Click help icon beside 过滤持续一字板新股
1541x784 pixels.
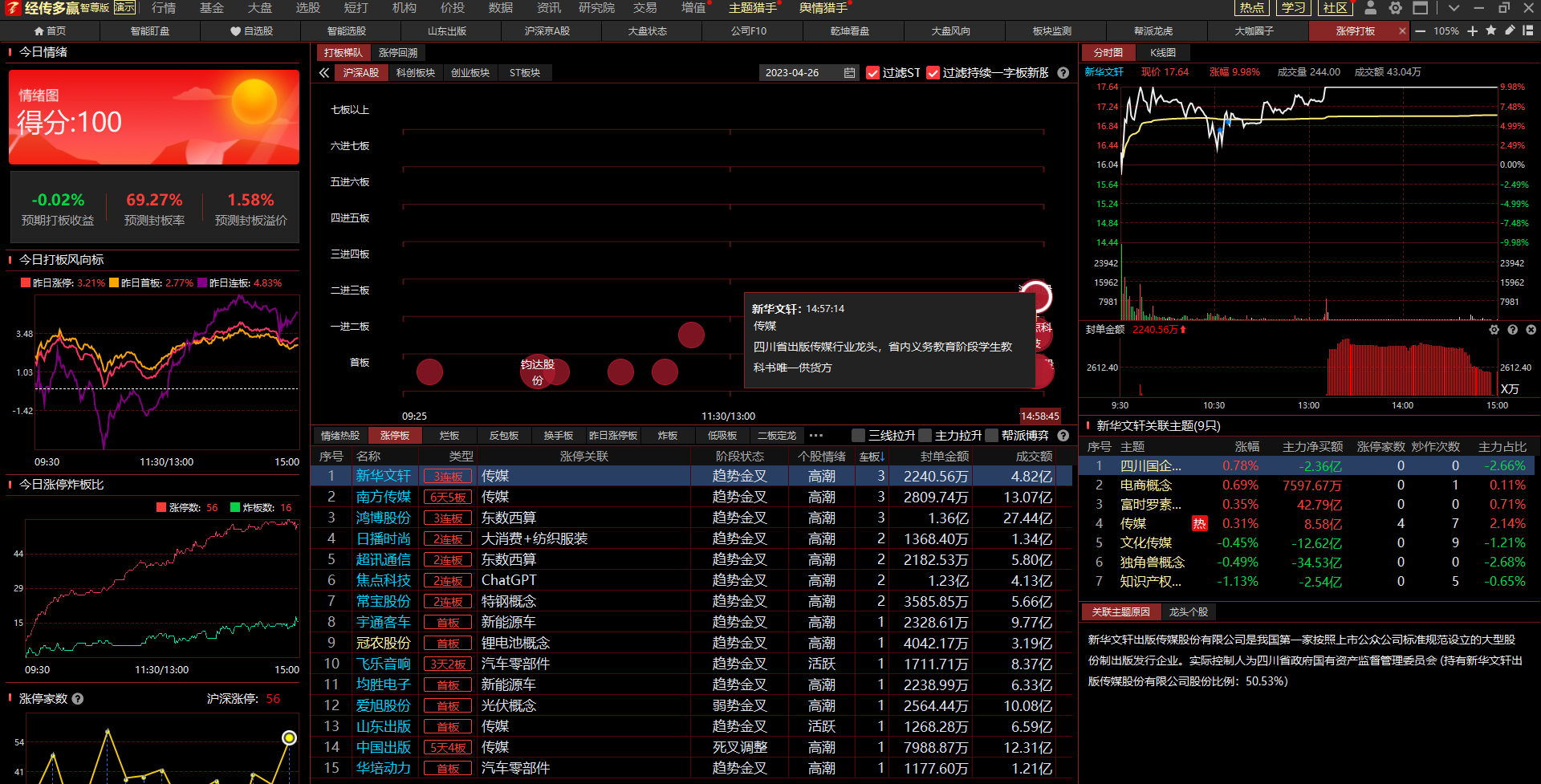pos(1063,73)
